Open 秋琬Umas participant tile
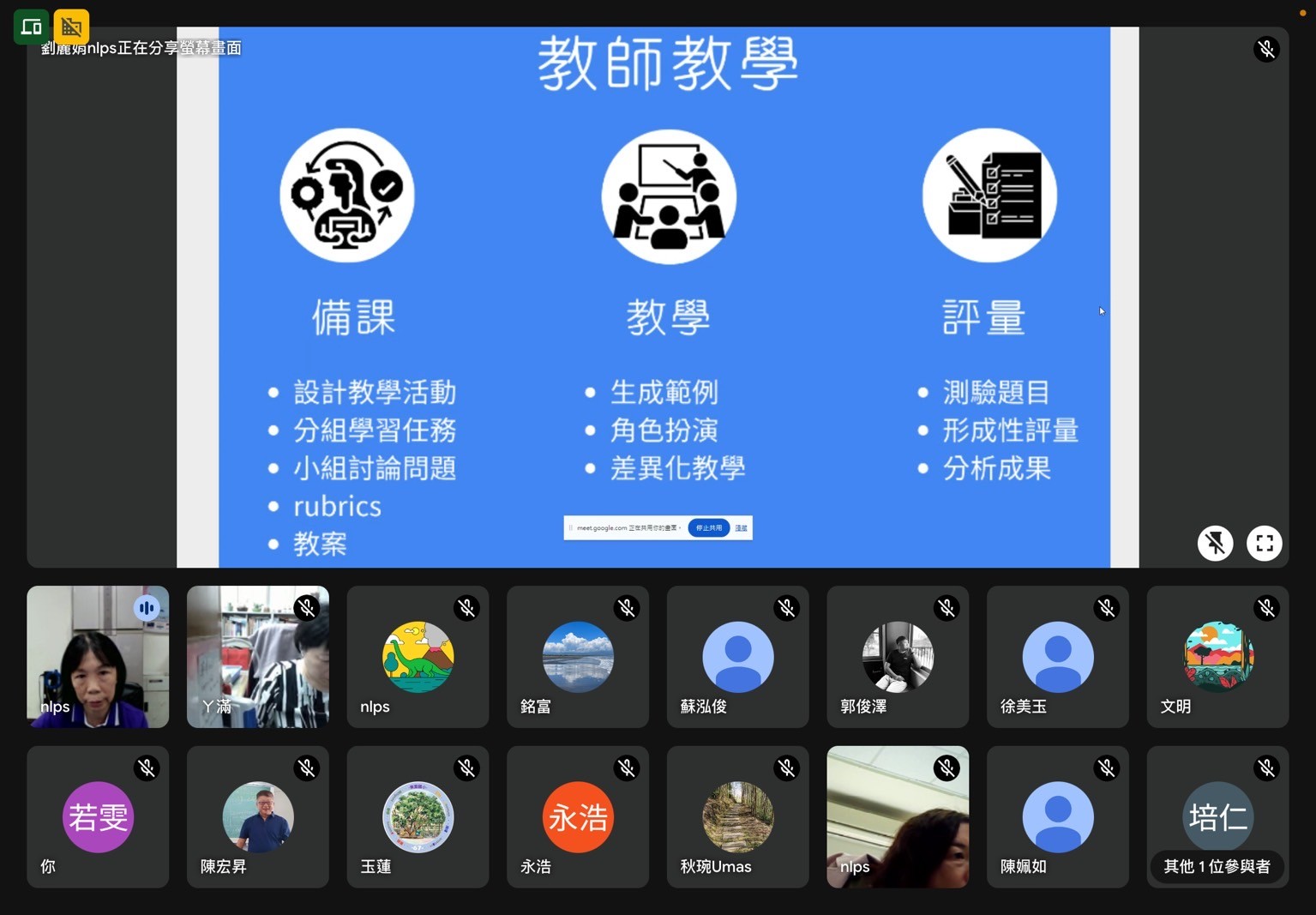The height and width of the screenshot is (915, 1316). (x=737, y=816)
